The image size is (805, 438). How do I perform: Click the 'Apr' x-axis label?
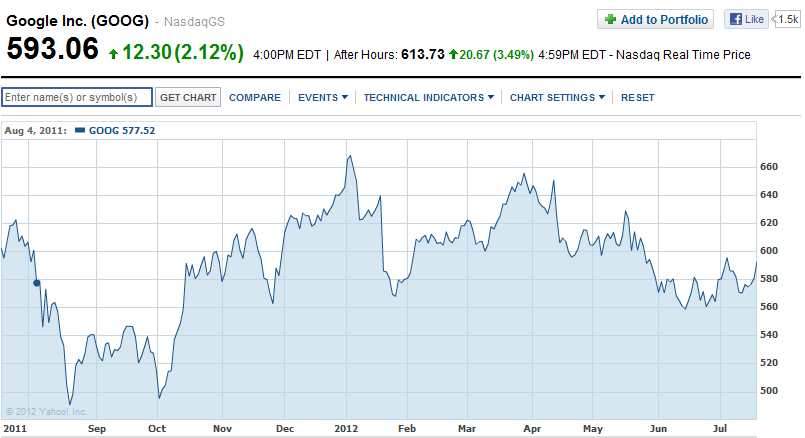[532, 428]
